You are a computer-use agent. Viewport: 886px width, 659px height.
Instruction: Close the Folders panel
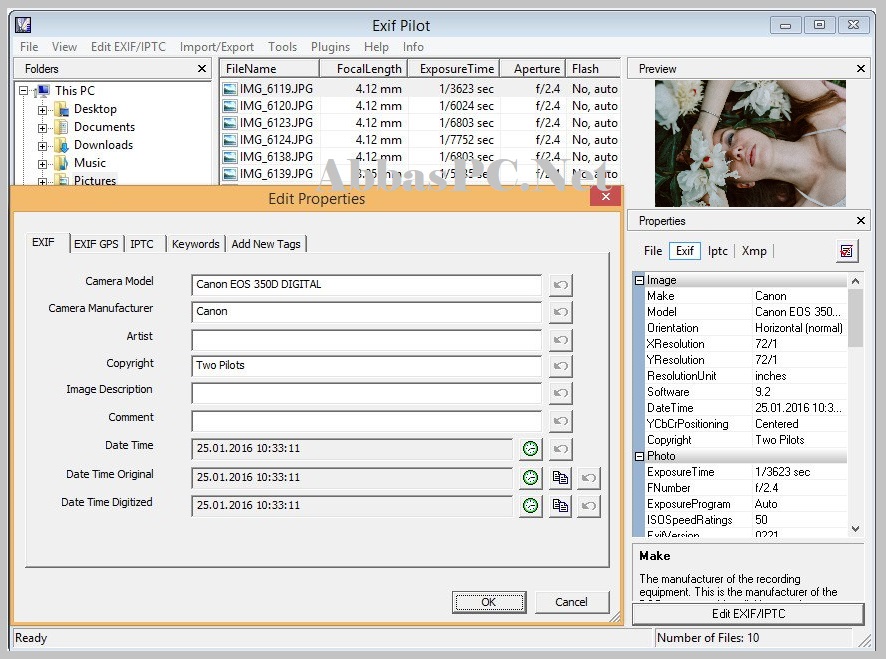pos(202,68)
